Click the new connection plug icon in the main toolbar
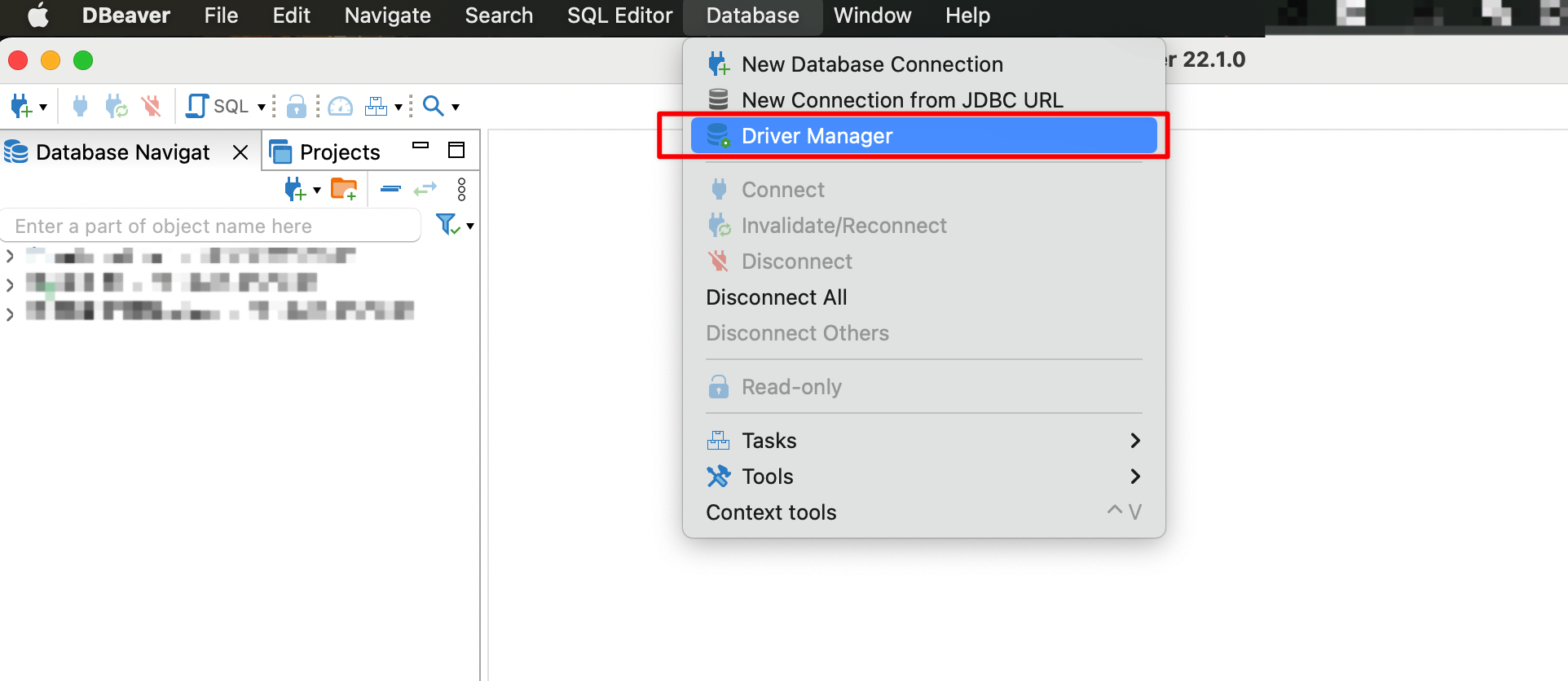 click(21, 106)
